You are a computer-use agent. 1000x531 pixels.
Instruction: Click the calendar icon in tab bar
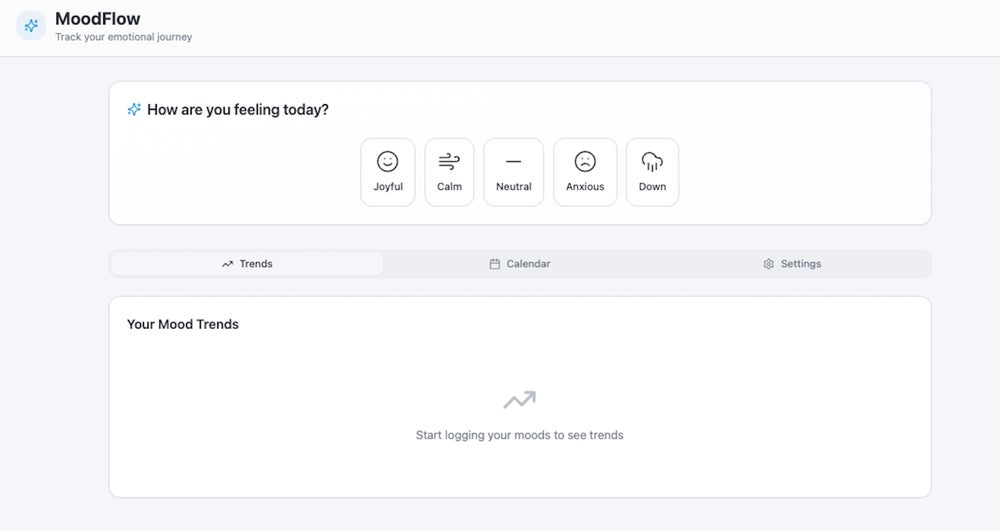(494, 264)
